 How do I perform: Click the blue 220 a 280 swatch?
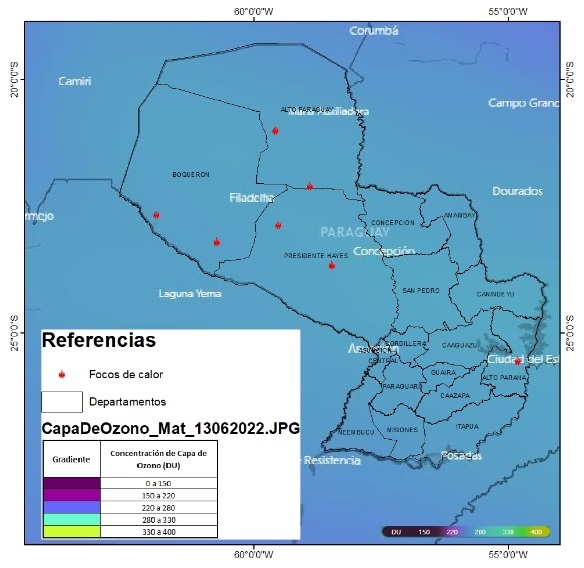click(72, 508)
